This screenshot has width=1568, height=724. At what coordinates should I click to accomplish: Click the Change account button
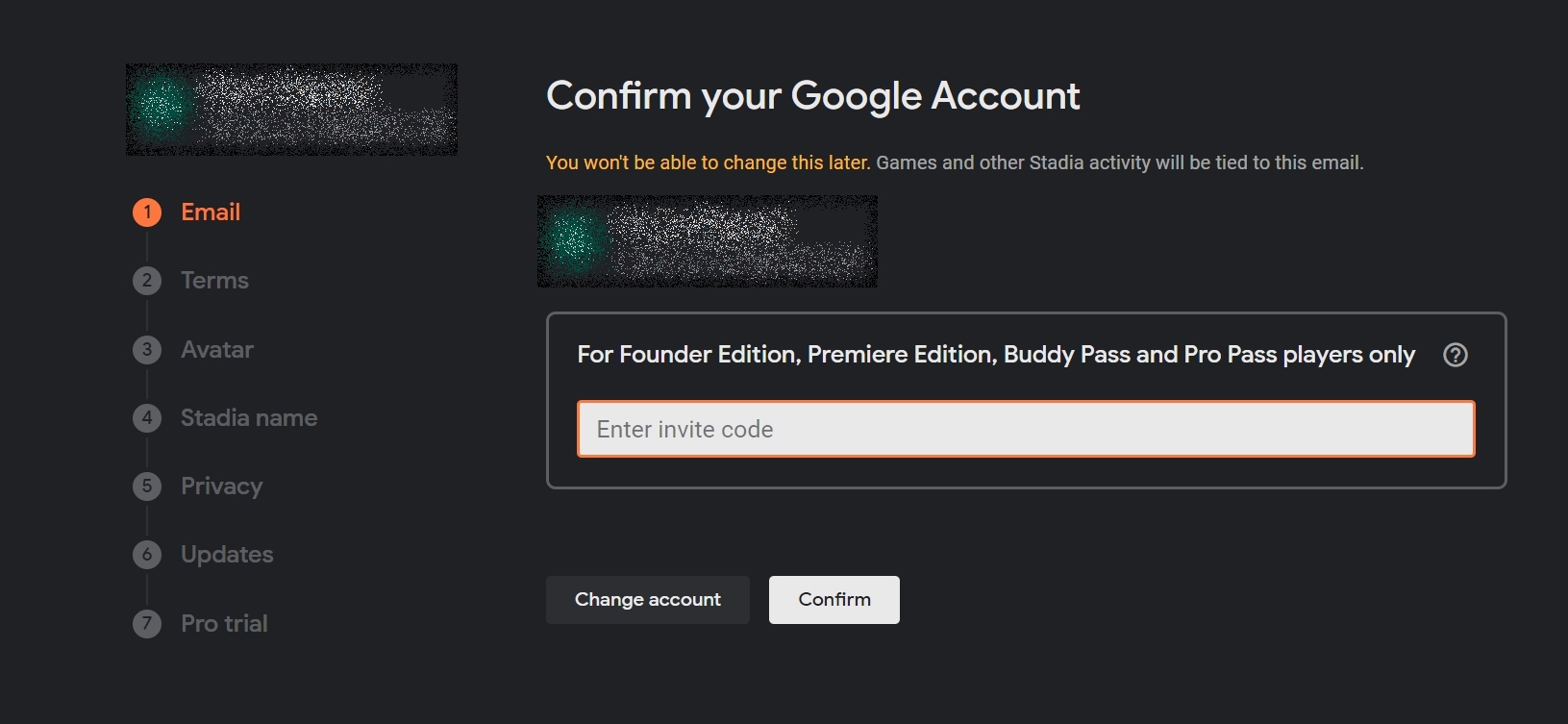point(648,600)
